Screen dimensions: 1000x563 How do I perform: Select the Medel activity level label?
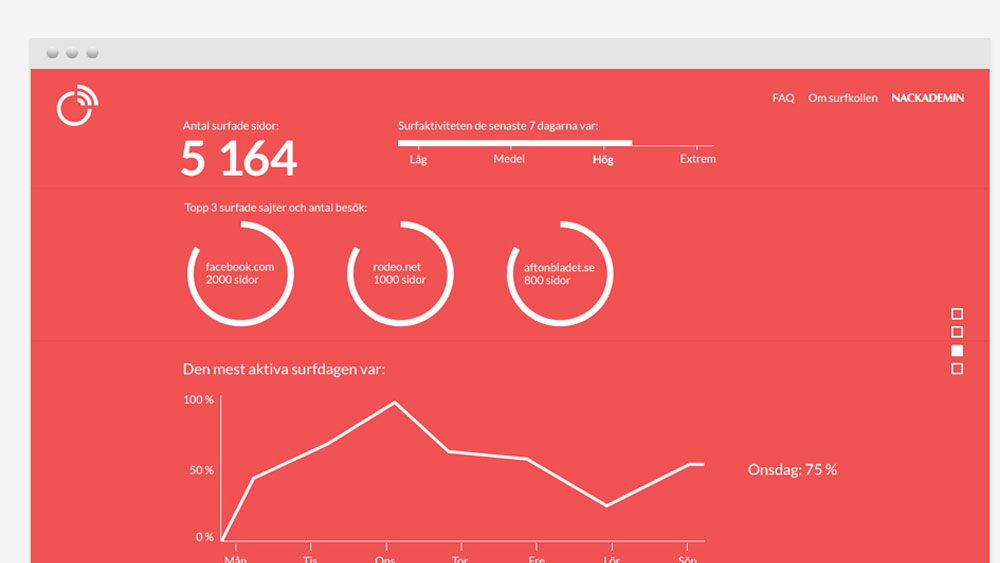pyautogui.click(x=509, y=160)
